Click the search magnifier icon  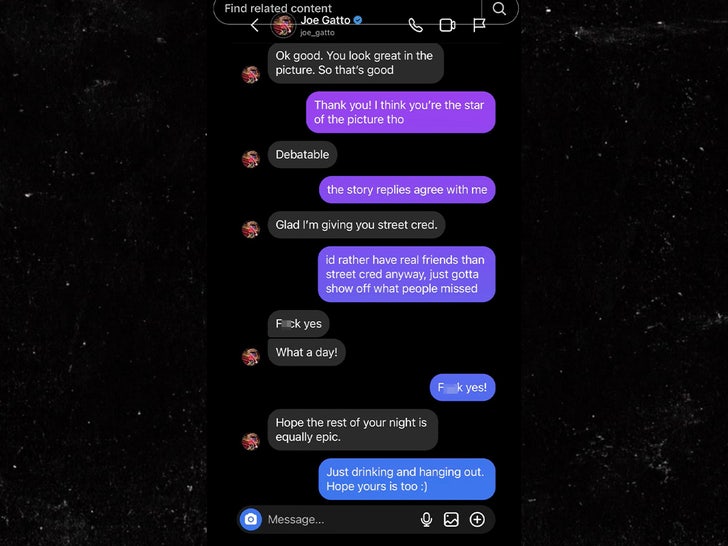tap(499, 8)
